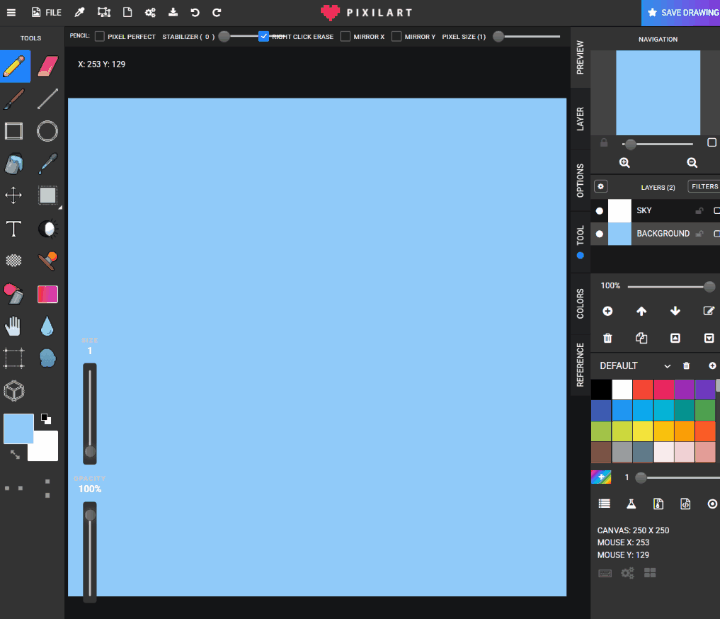720x619 pixels.
Task: Pick the yellow color swatch in palette
Action: tap(643, 431)
